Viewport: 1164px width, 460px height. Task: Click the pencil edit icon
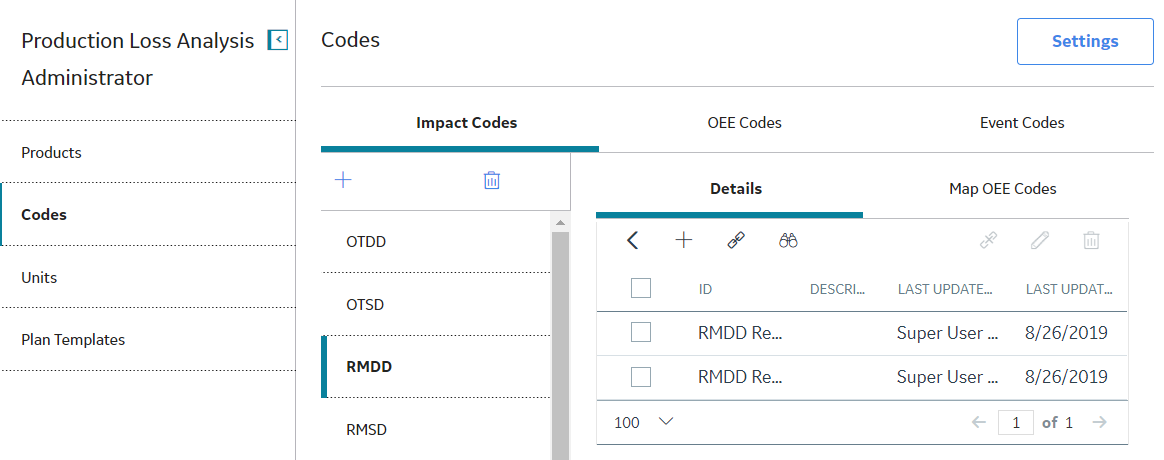(x=1039, y=240)
